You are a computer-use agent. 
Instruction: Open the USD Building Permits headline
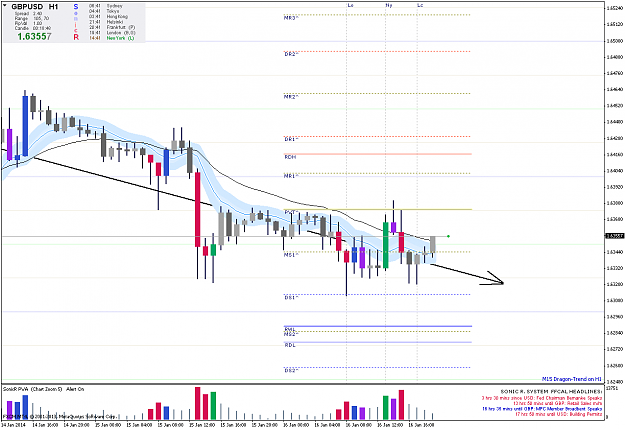click(x=558, y=414)
